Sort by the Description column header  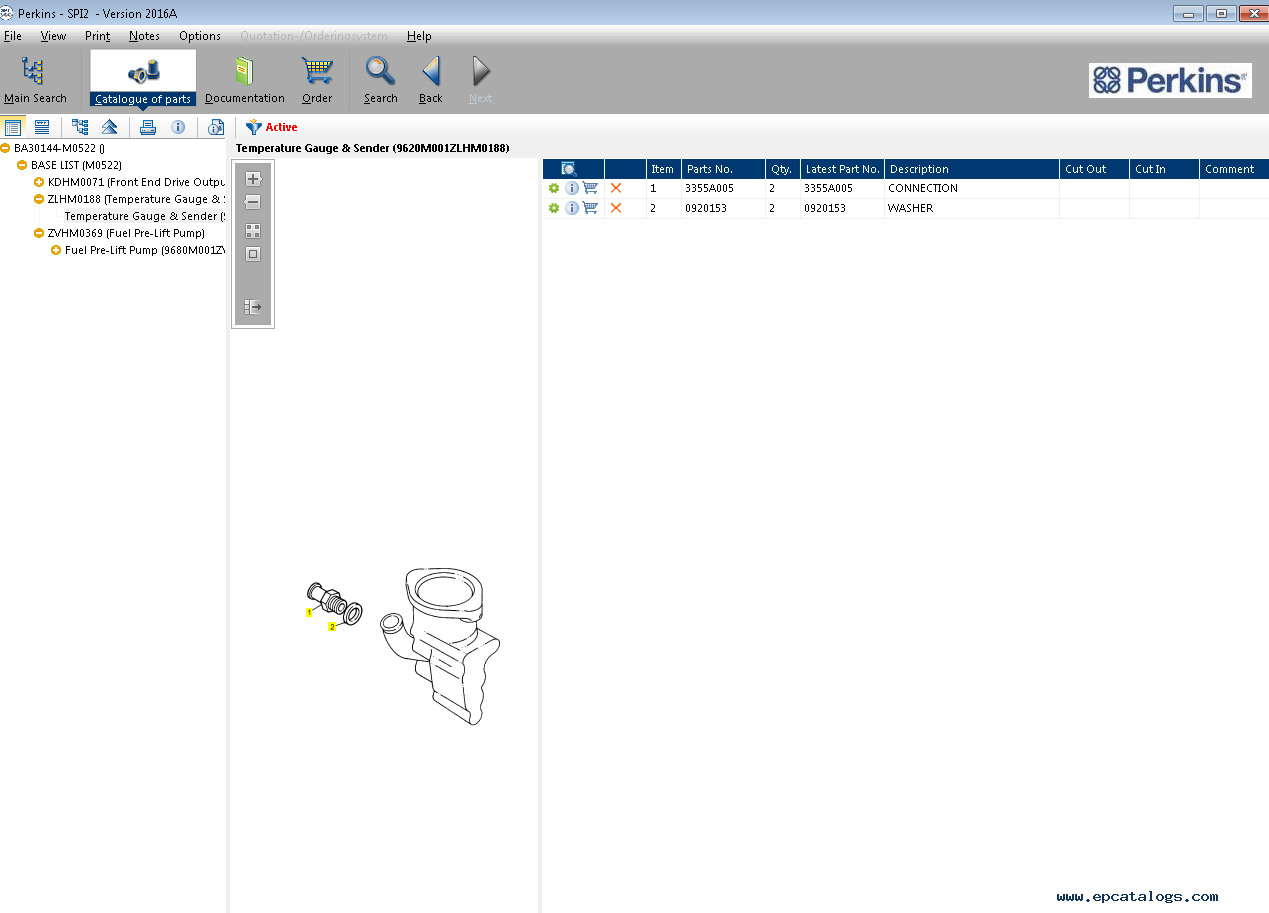tap(972, 169)
